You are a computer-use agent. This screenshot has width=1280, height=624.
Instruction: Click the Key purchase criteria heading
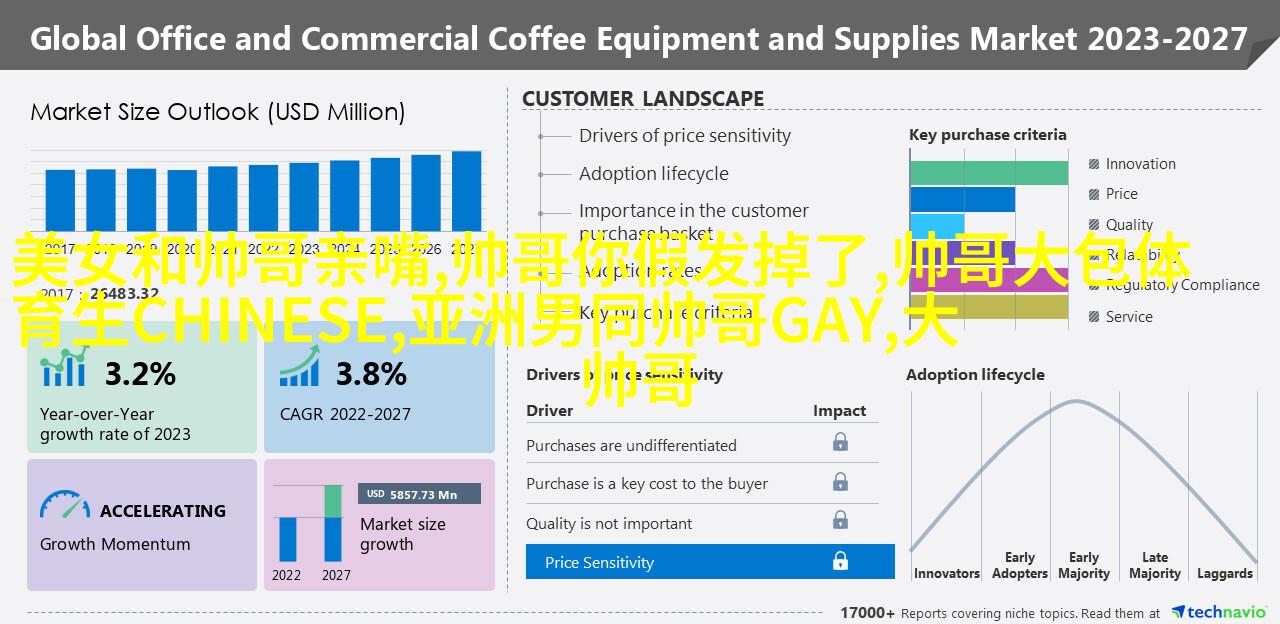tap(988, 135)
